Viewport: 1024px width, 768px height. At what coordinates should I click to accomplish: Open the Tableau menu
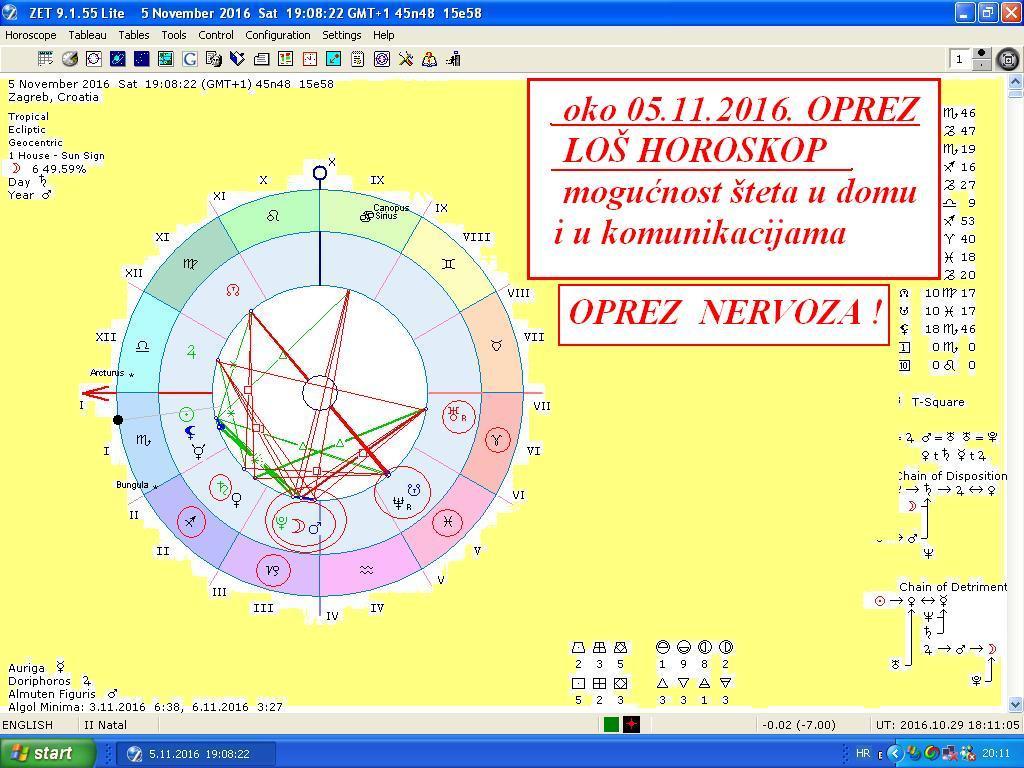click(87, 35)
